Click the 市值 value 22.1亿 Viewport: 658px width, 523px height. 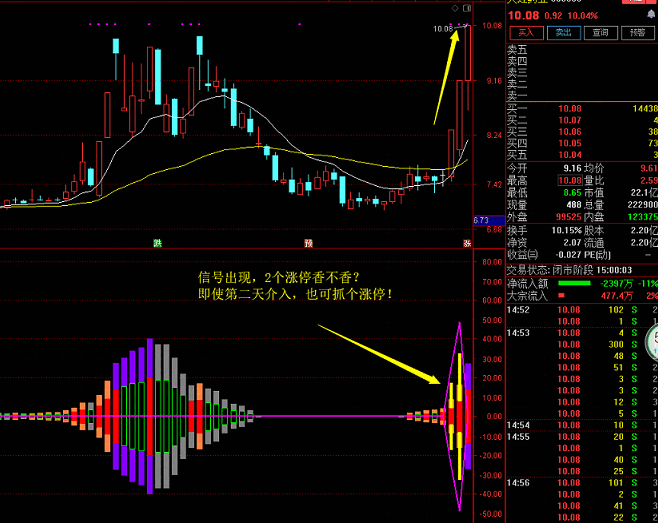pos(644,193)
